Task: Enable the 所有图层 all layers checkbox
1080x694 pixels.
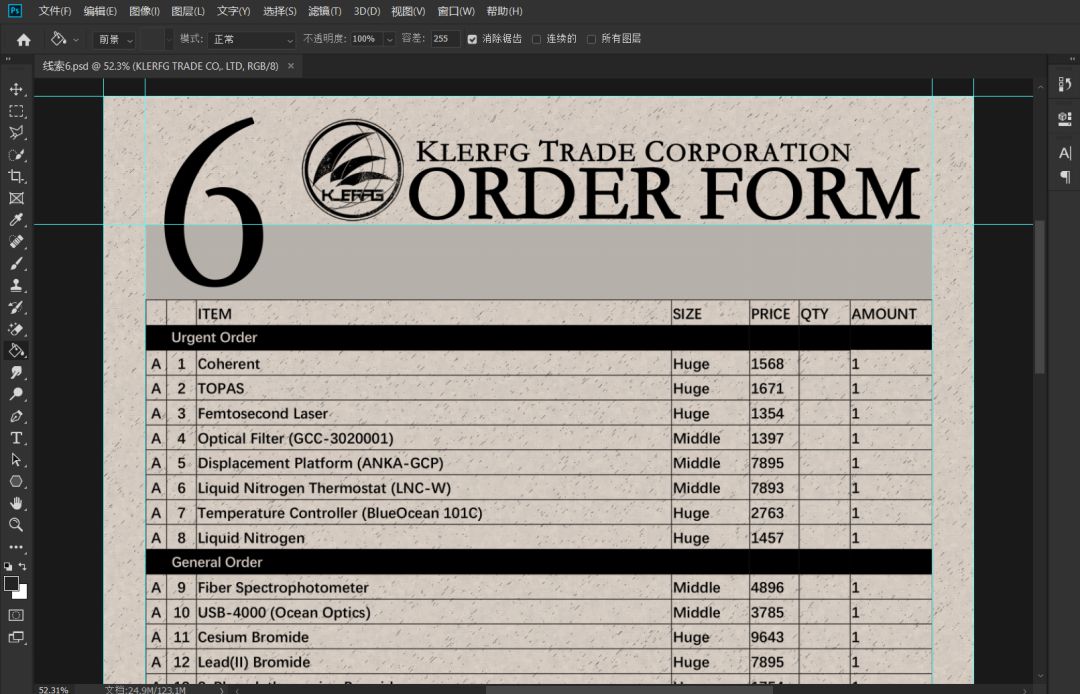Action: click(591, 39)
